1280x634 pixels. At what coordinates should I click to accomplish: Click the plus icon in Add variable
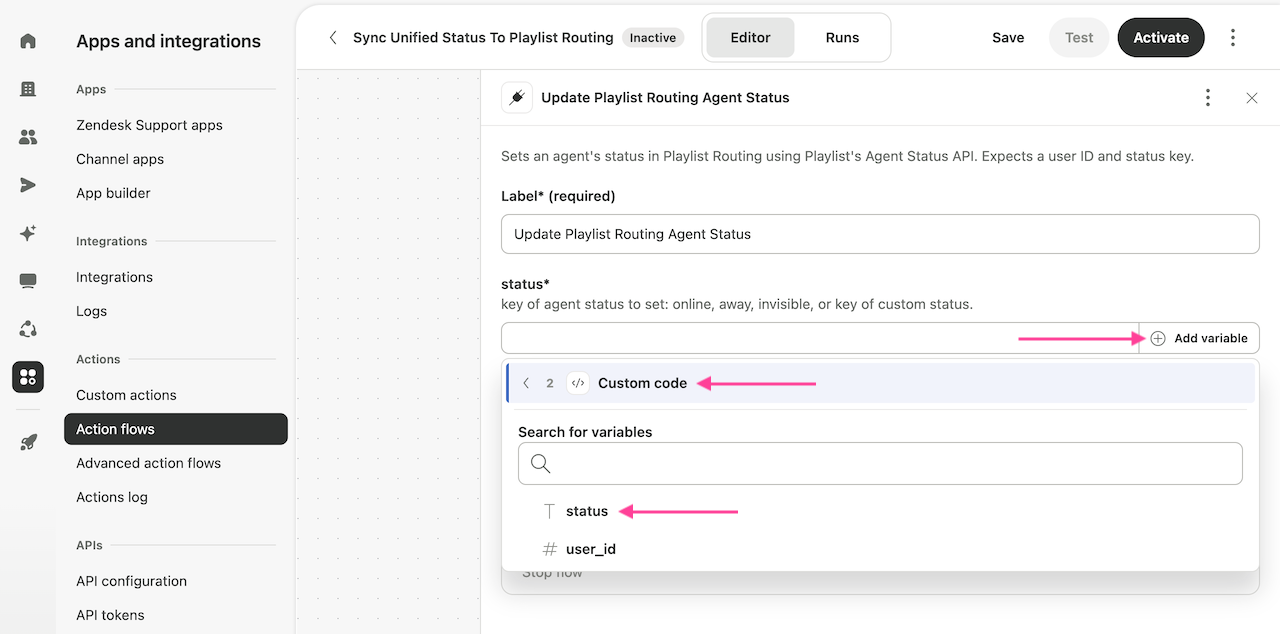[x=1158, y=338]
